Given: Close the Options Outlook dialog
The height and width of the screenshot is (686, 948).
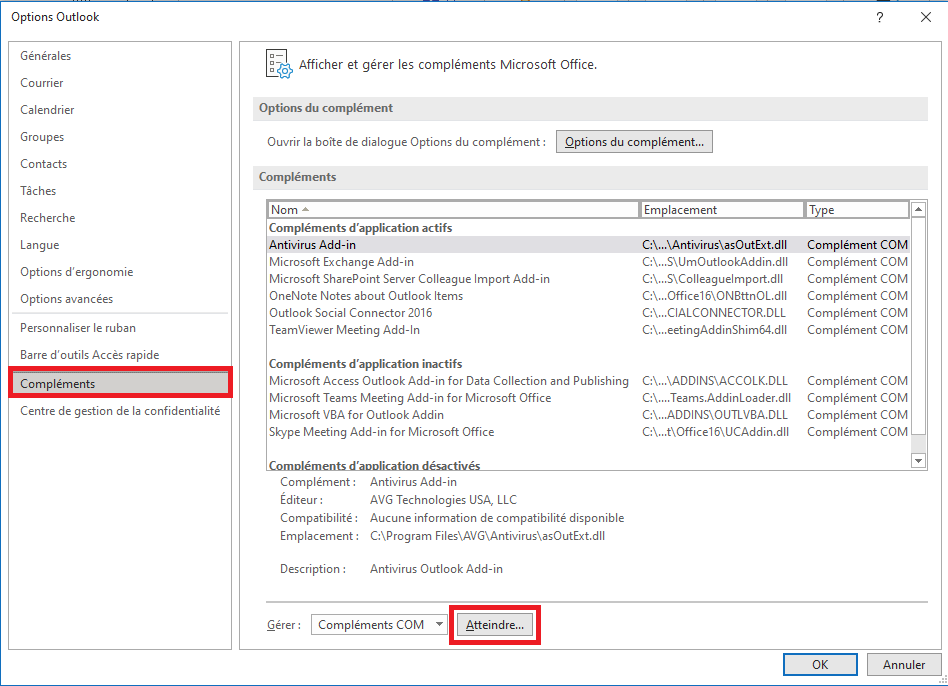Looking at the screenshot, I should [926, 18].
